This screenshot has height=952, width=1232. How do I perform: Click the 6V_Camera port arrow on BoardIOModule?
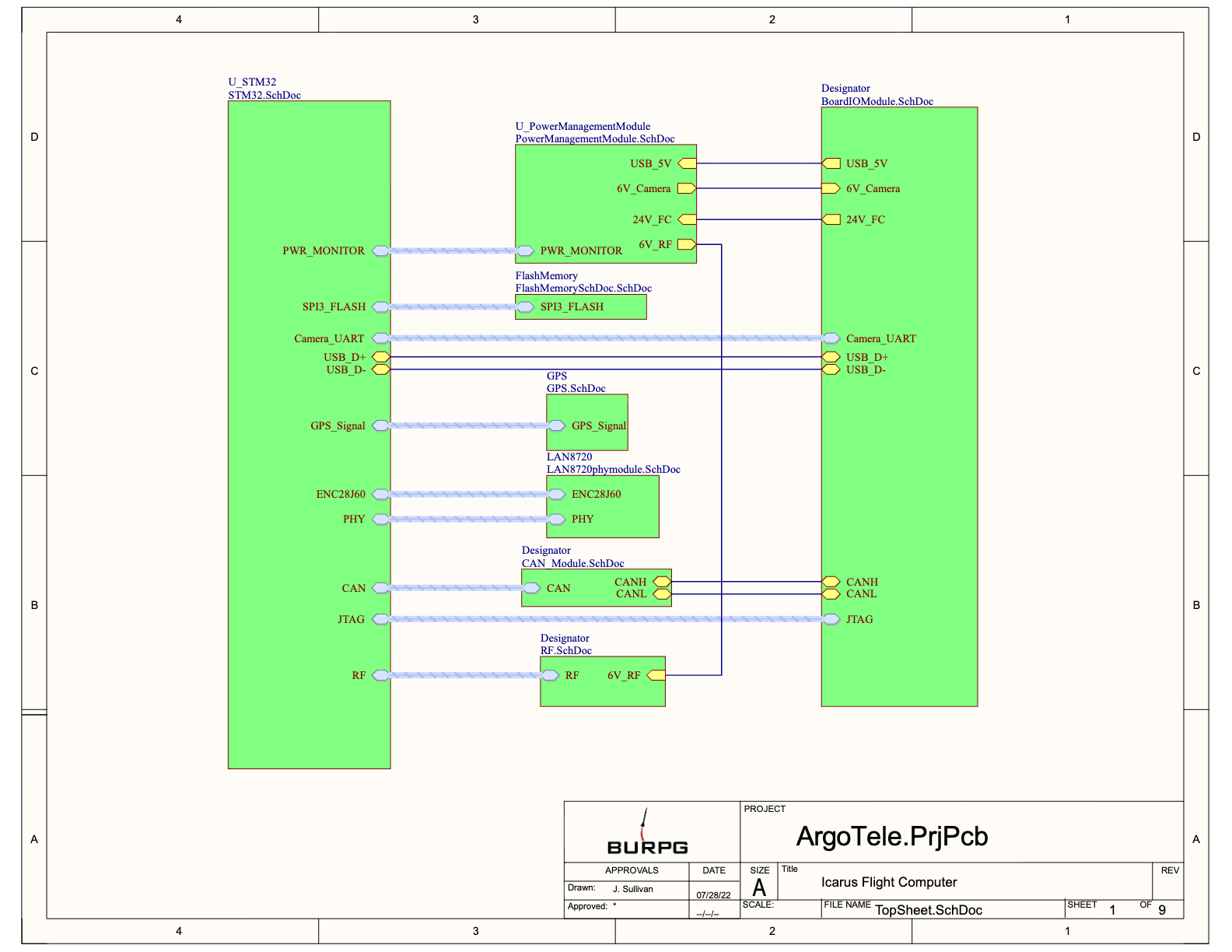tap(831, 188)
